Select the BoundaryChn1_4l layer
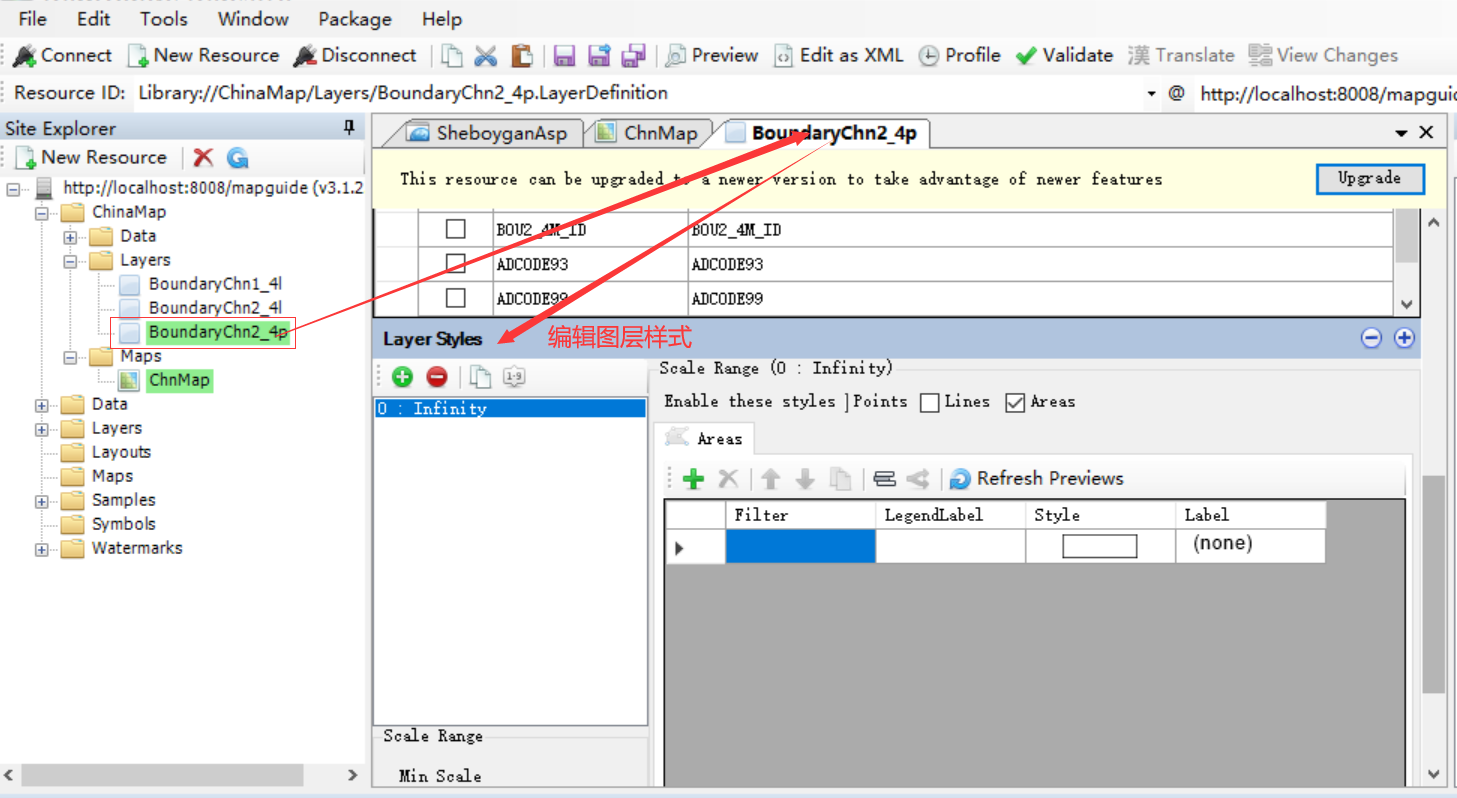The image size is (1457, 798). point(215,284)
